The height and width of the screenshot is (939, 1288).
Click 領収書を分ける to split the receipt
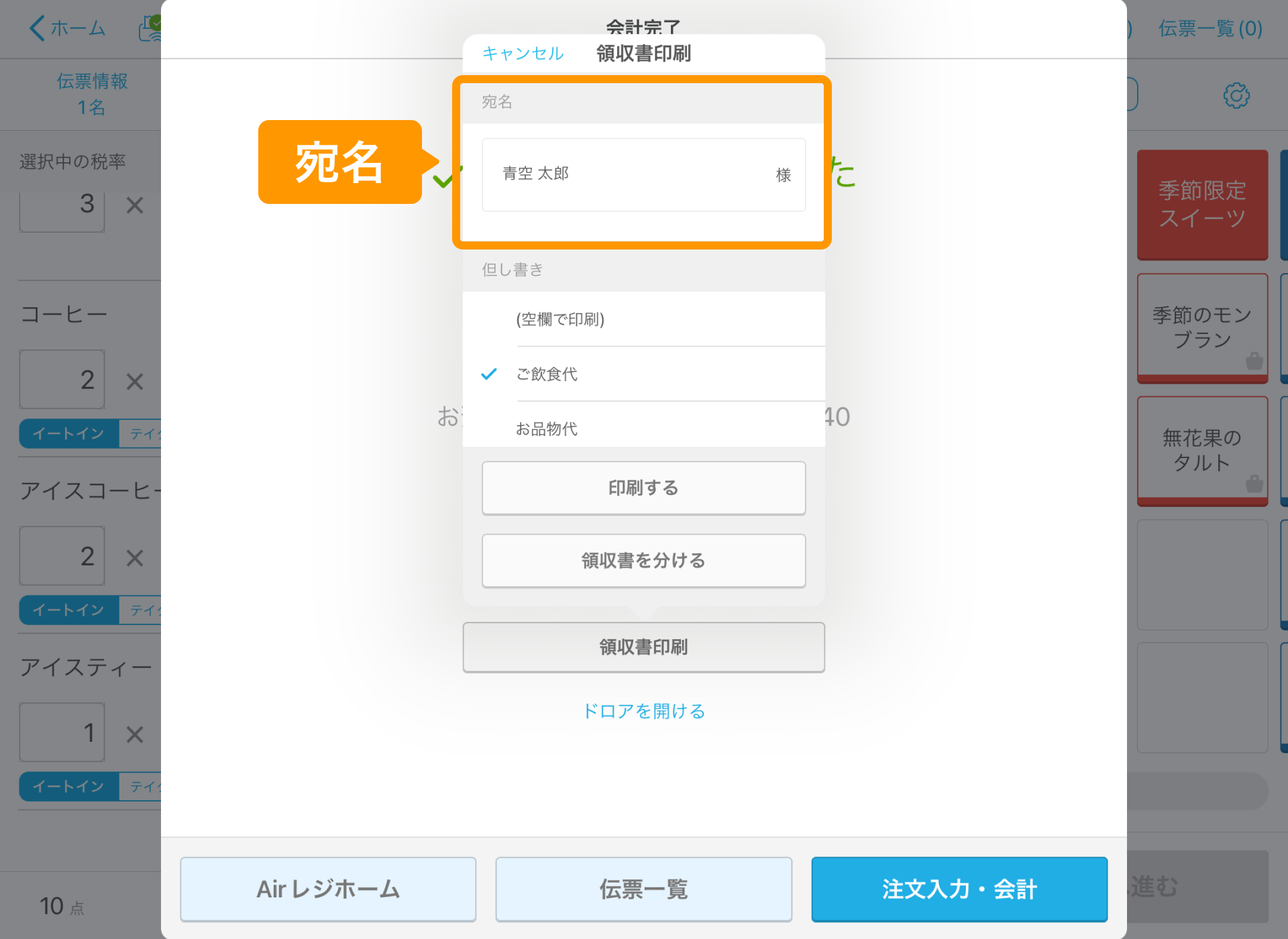point(643,561)
